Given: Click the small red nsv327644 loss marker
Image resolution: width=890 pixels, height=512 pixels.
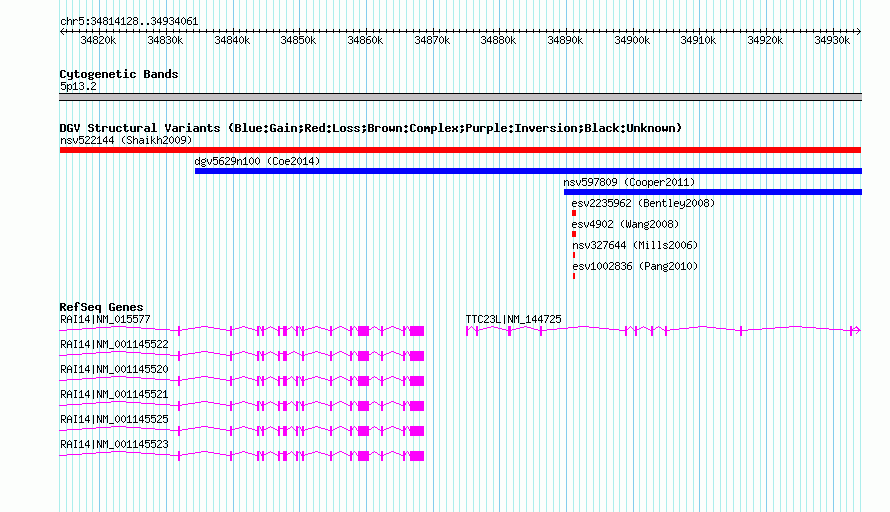Looking at the screenshot, I should (x=574, y=255).
